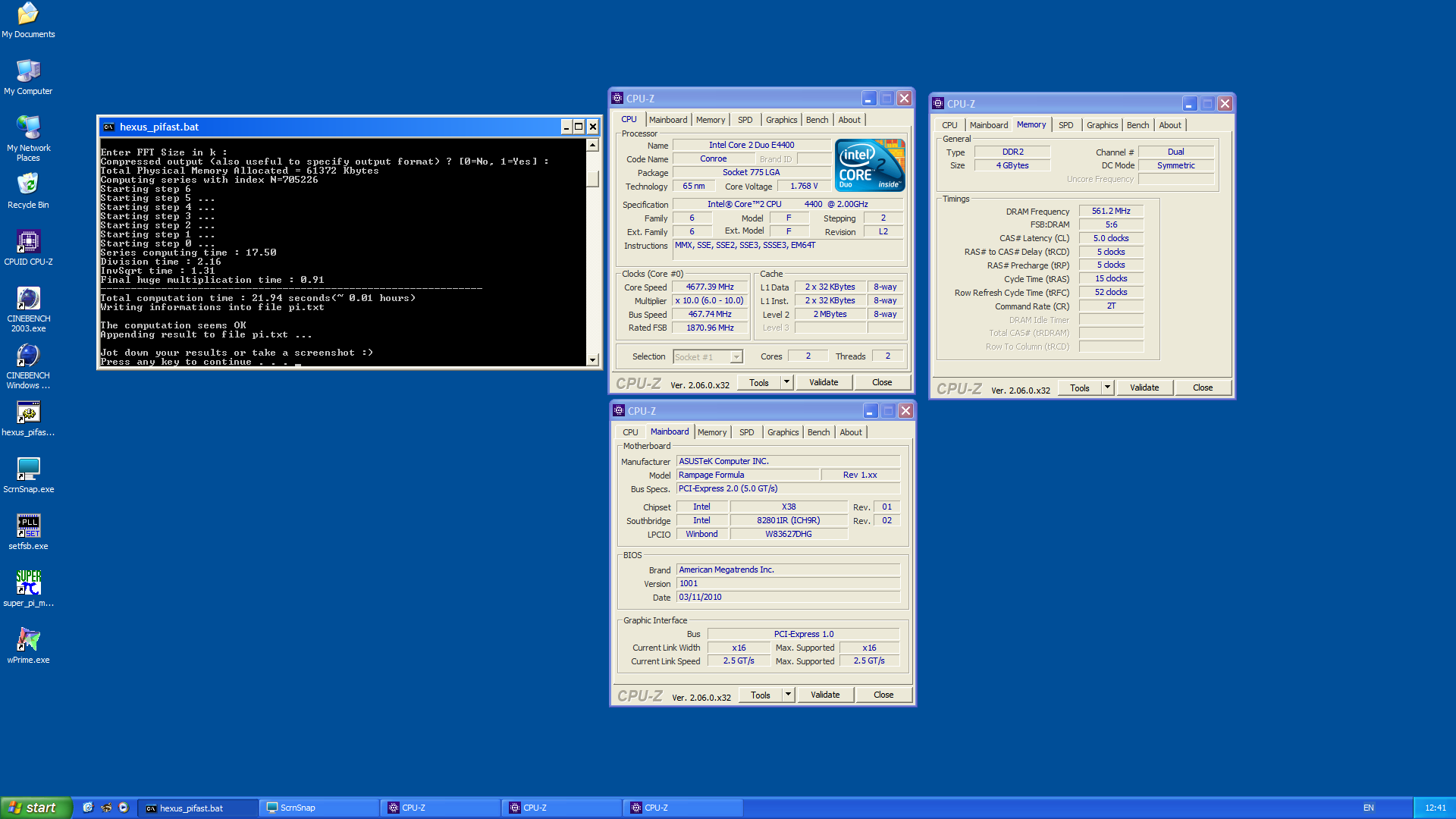This screenshot has width=1456, height=819.
Task: Click the Start button
Action: tap(36, 808)
